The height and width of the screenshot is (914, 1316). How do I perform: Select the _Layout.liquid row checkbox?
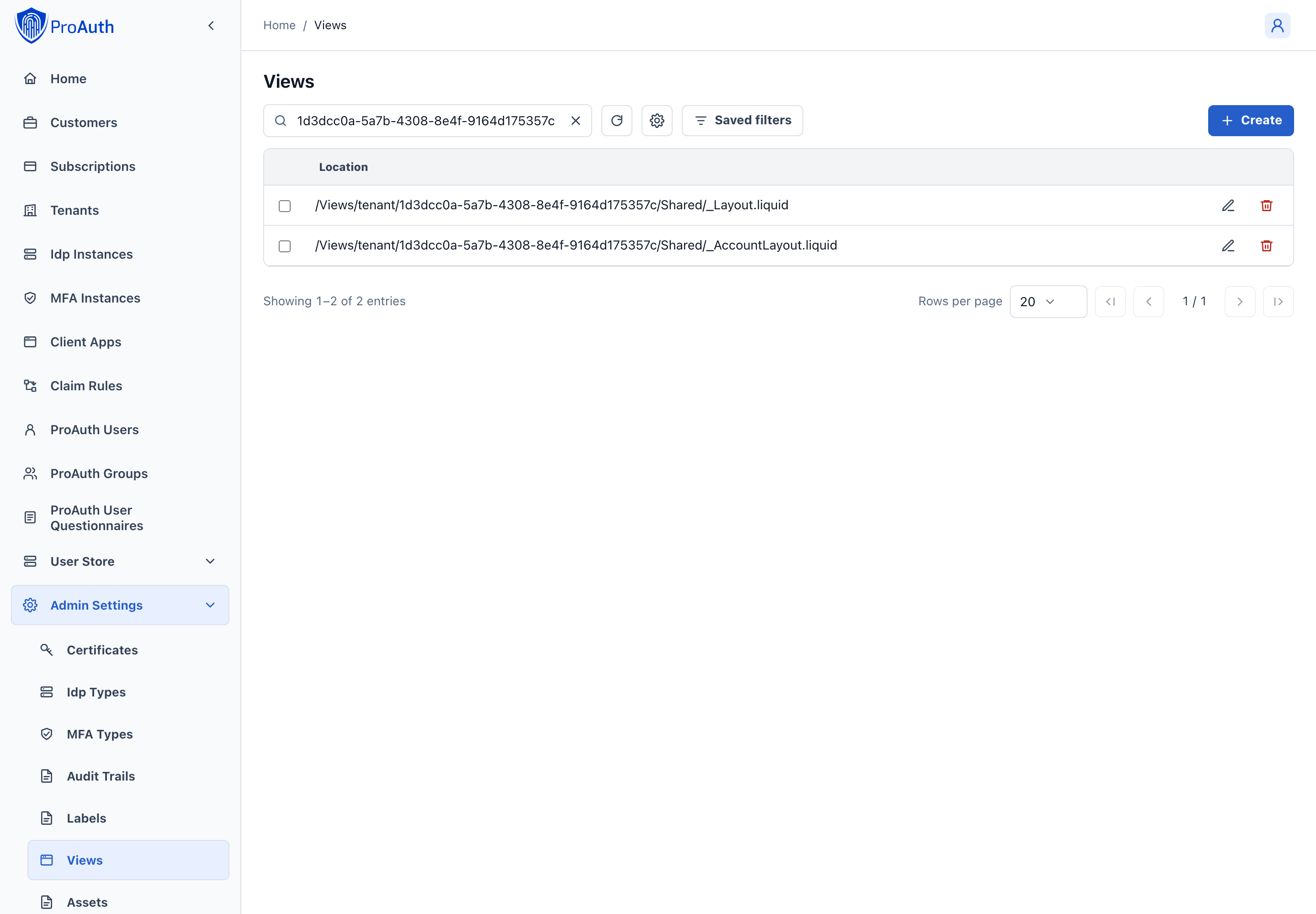point(285,206)
